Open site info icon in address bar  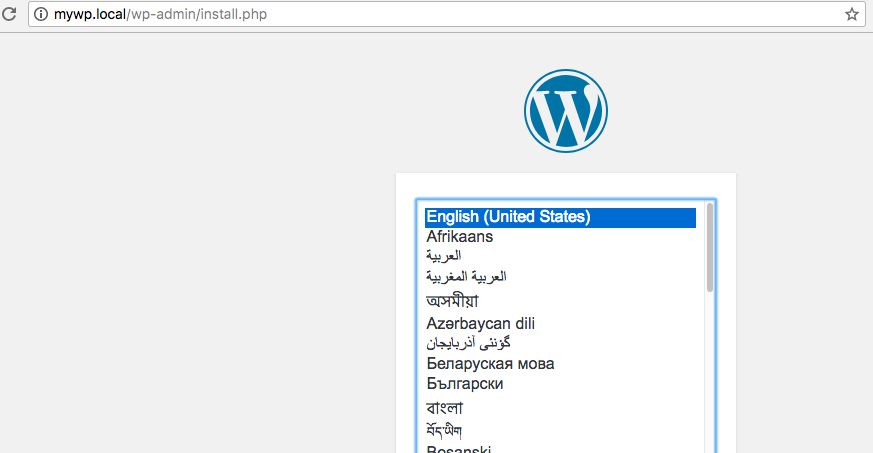tap(41, 14)
